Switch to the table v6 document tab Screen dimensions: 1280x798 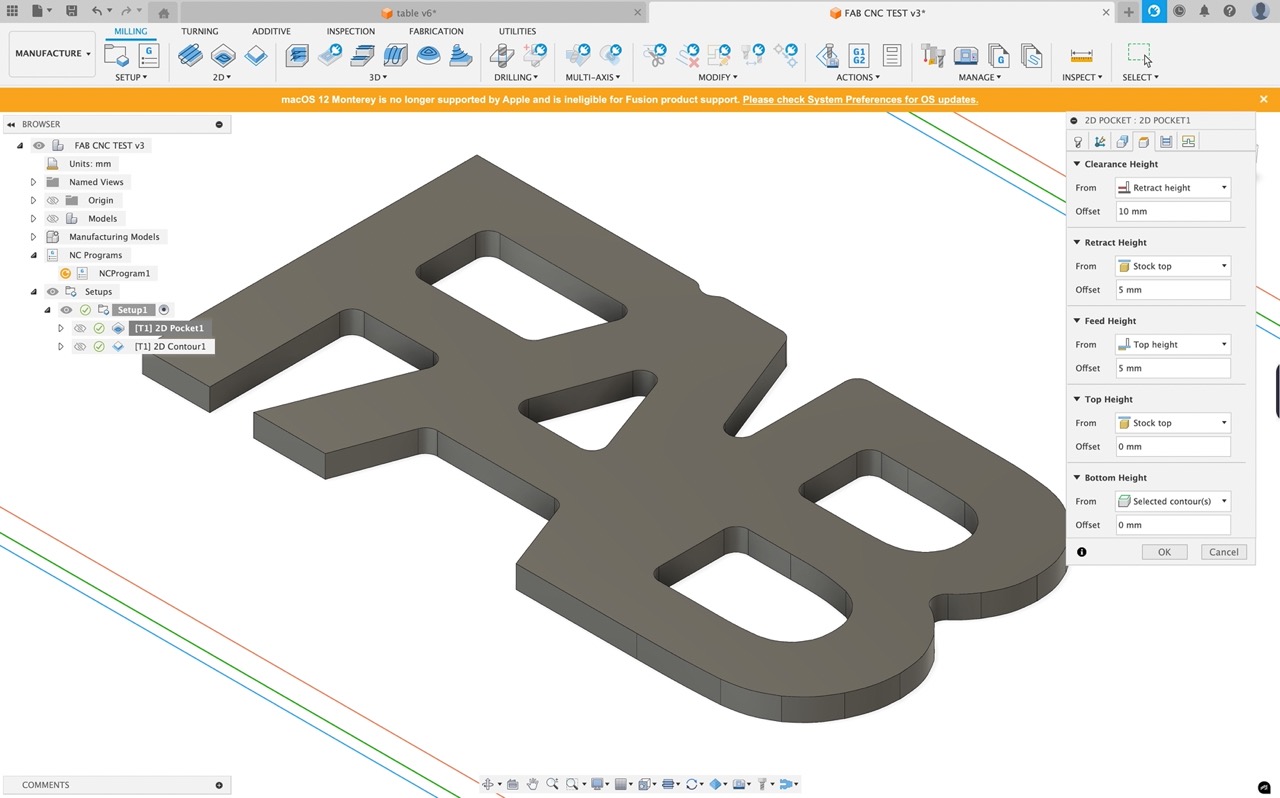(415, 12)
